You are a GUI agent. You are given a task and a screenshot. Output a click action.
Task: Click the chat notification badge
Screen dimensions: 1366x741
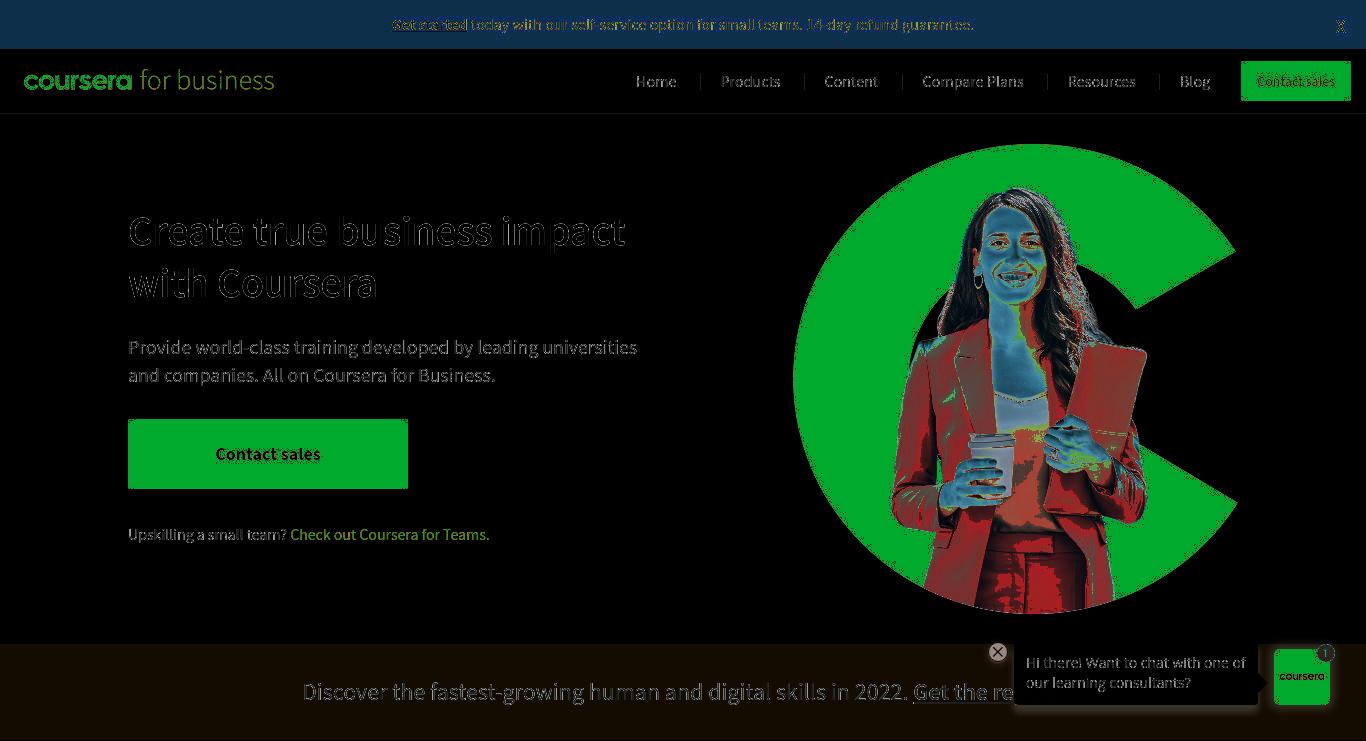[x=1325, y=653]
